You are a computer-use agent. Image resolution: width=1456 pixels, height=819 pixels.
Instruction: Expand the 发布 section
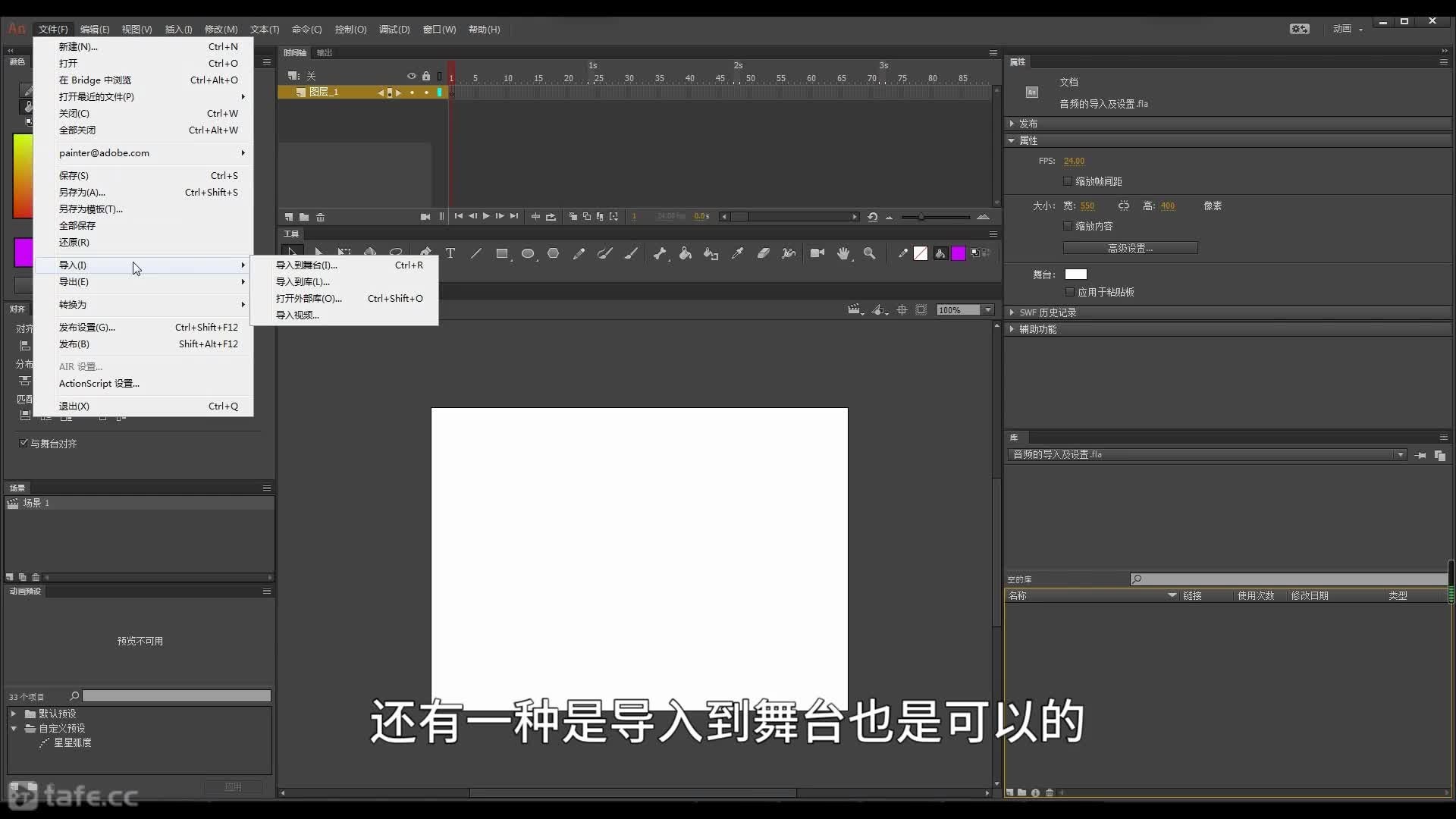pos(1012,123)
